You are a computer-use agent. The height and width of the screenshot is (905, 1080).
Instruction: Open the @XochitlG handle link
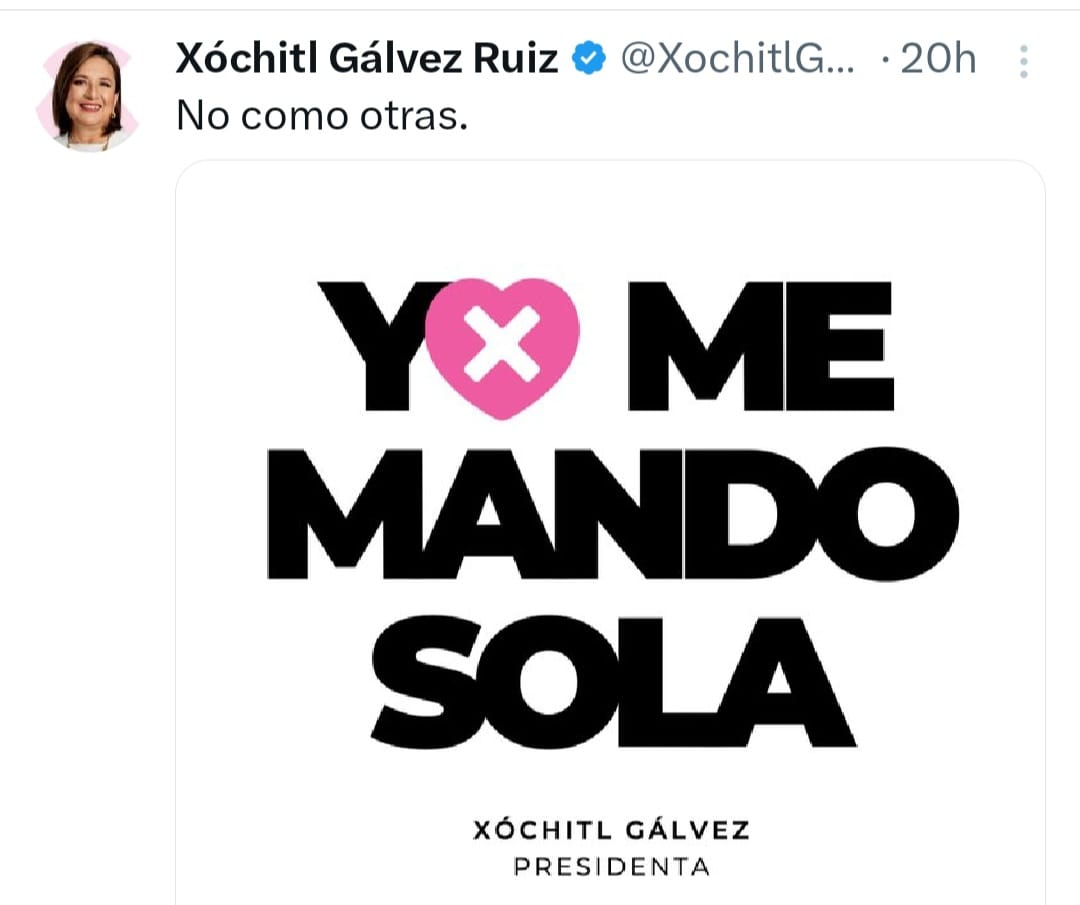739,60
